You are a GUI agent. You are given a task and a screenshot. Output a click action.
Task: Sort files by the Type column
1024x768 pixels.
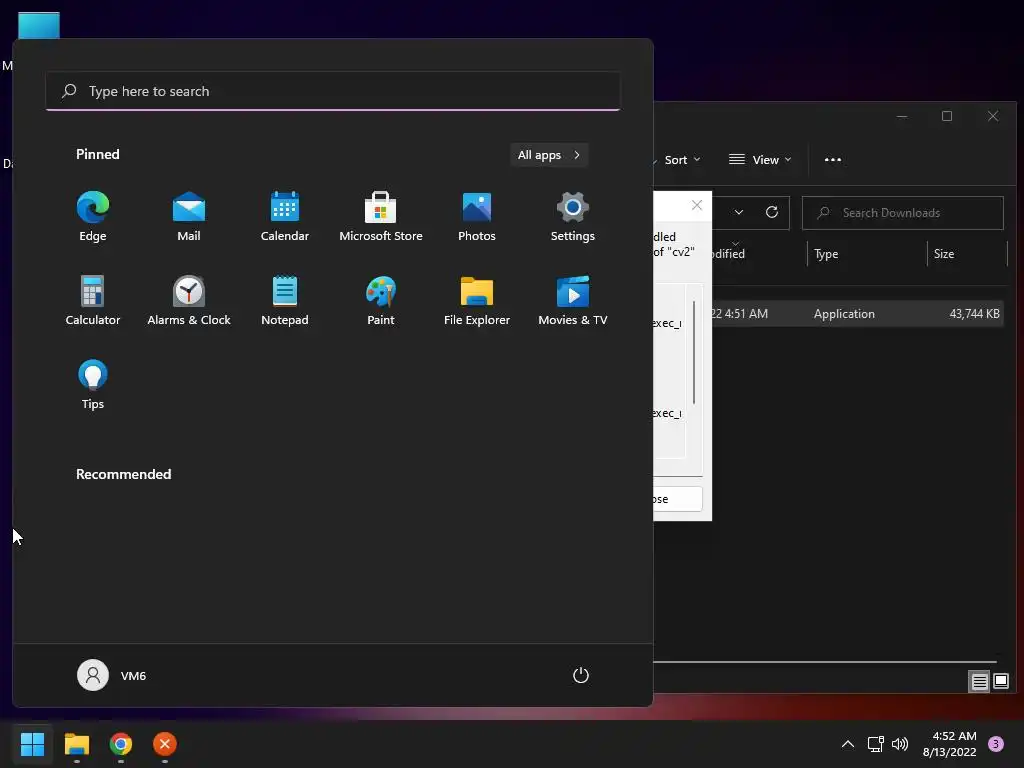[867, 254]
